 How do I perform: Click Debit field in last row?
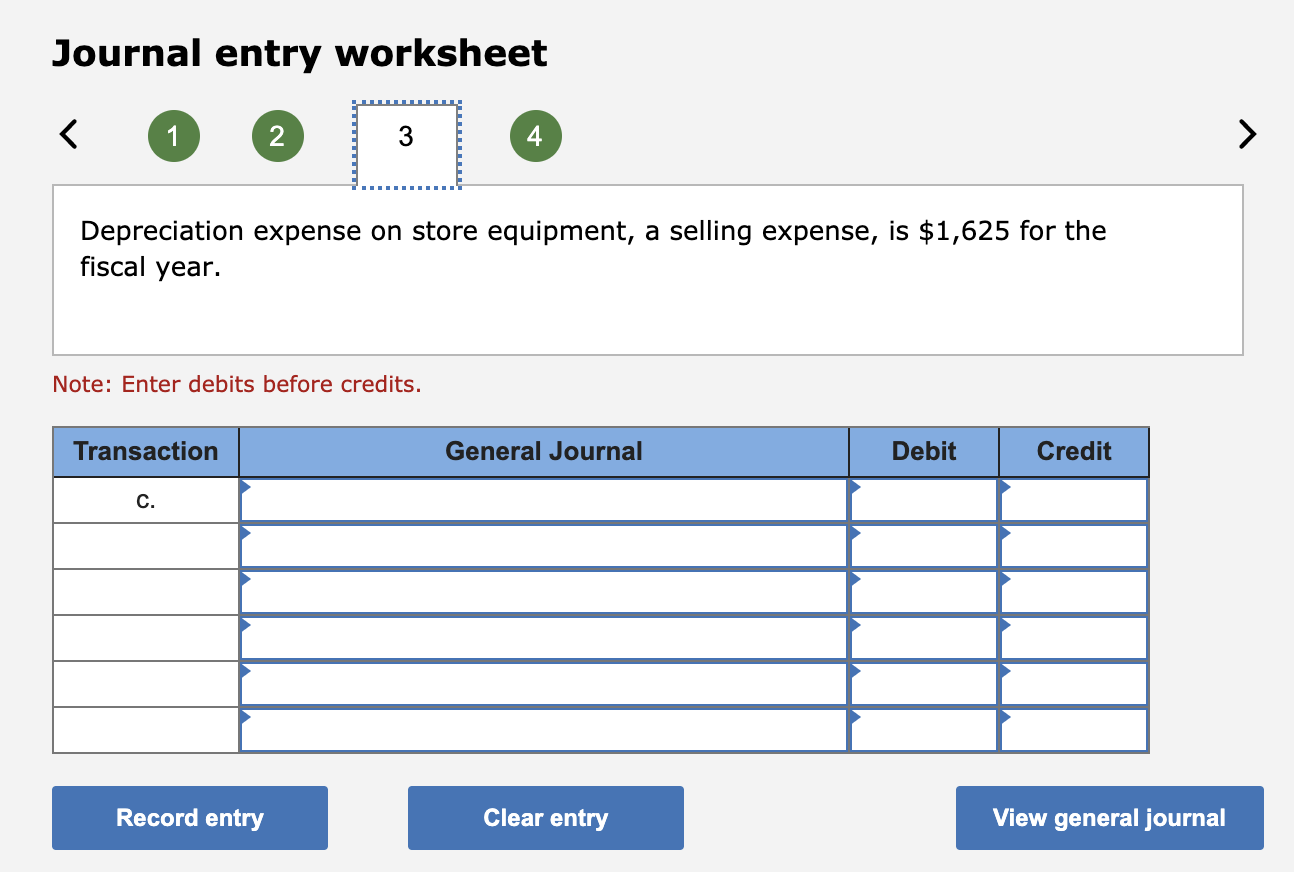point(924,730)
